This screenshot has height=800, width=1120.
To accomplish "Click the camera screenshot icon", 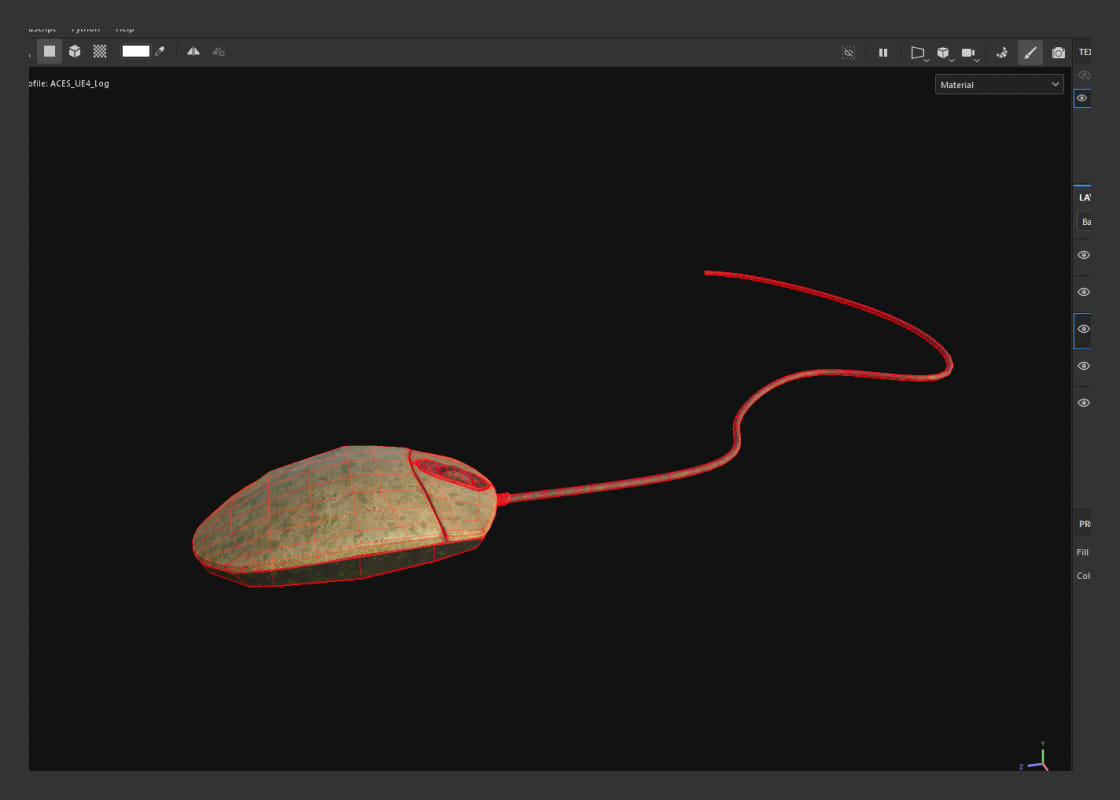I will point(1058,51).
